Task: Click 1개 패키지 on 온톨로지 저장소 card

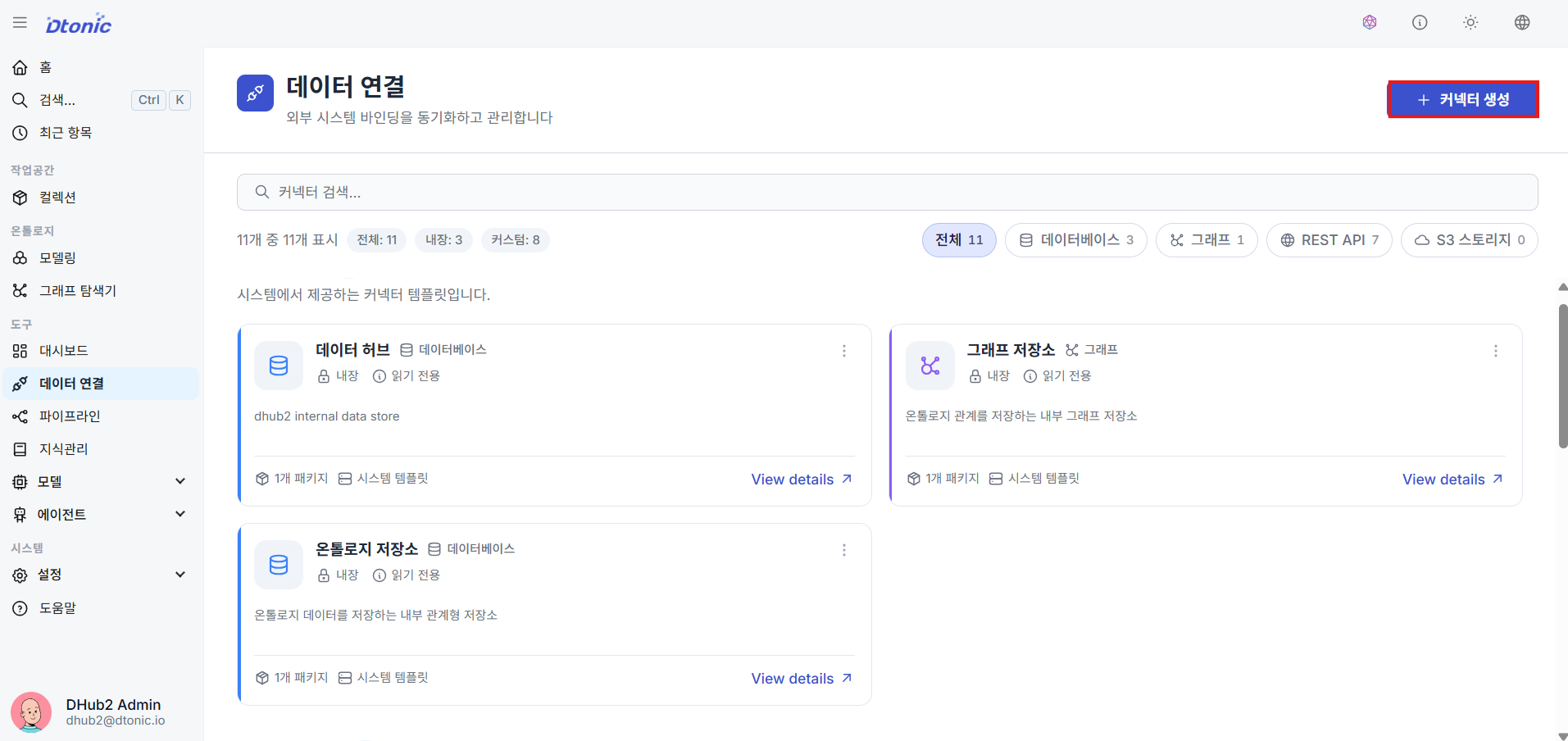Action: (x=293, y=678)
